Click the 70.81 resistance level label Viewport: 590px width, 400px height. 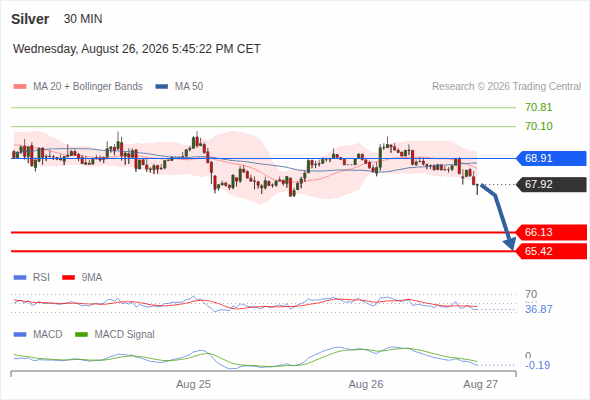point(539,108)
